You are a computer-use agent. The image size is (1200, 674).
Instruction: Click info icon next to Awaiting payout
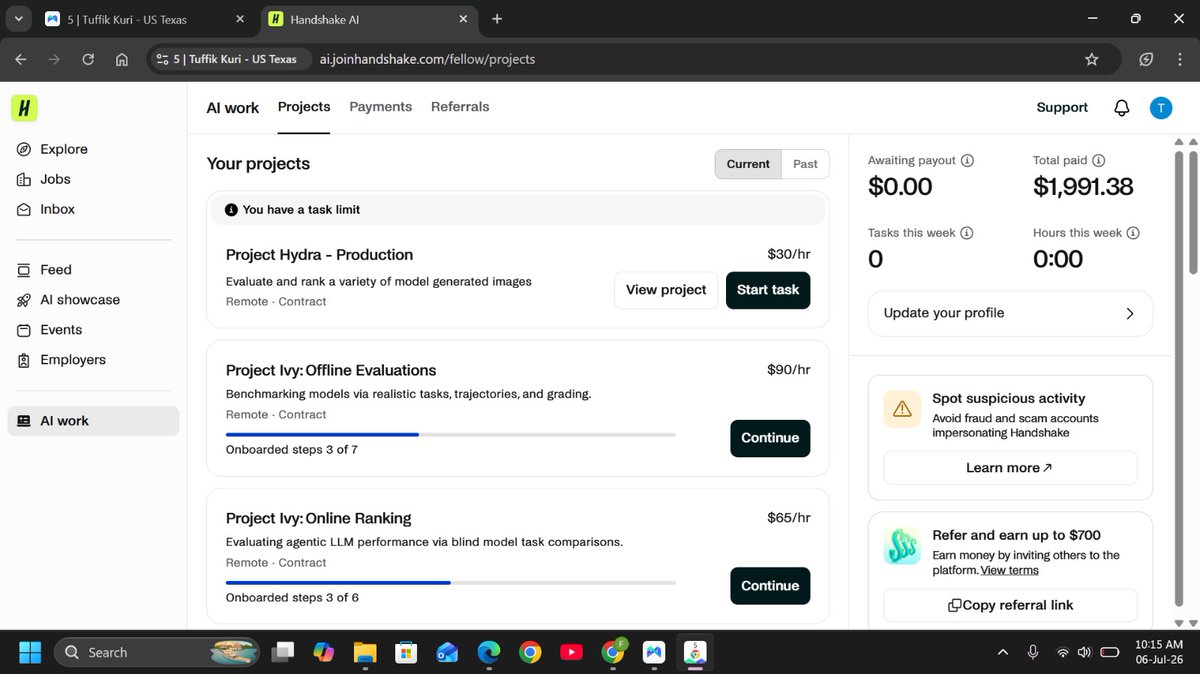pos(967,160)
